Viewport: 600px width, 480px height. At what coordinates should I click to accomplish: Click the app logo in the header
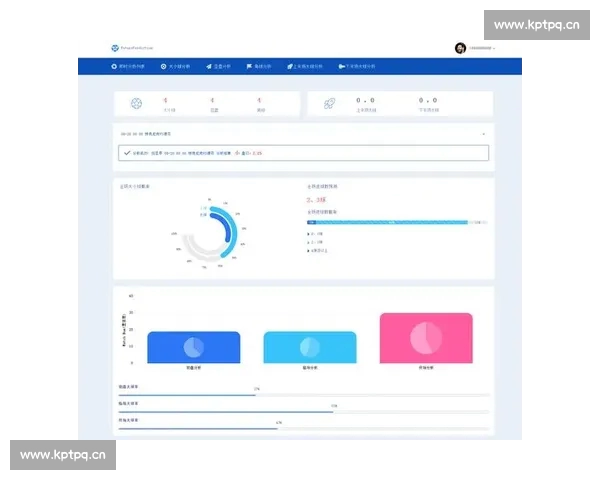click(115, 47)
